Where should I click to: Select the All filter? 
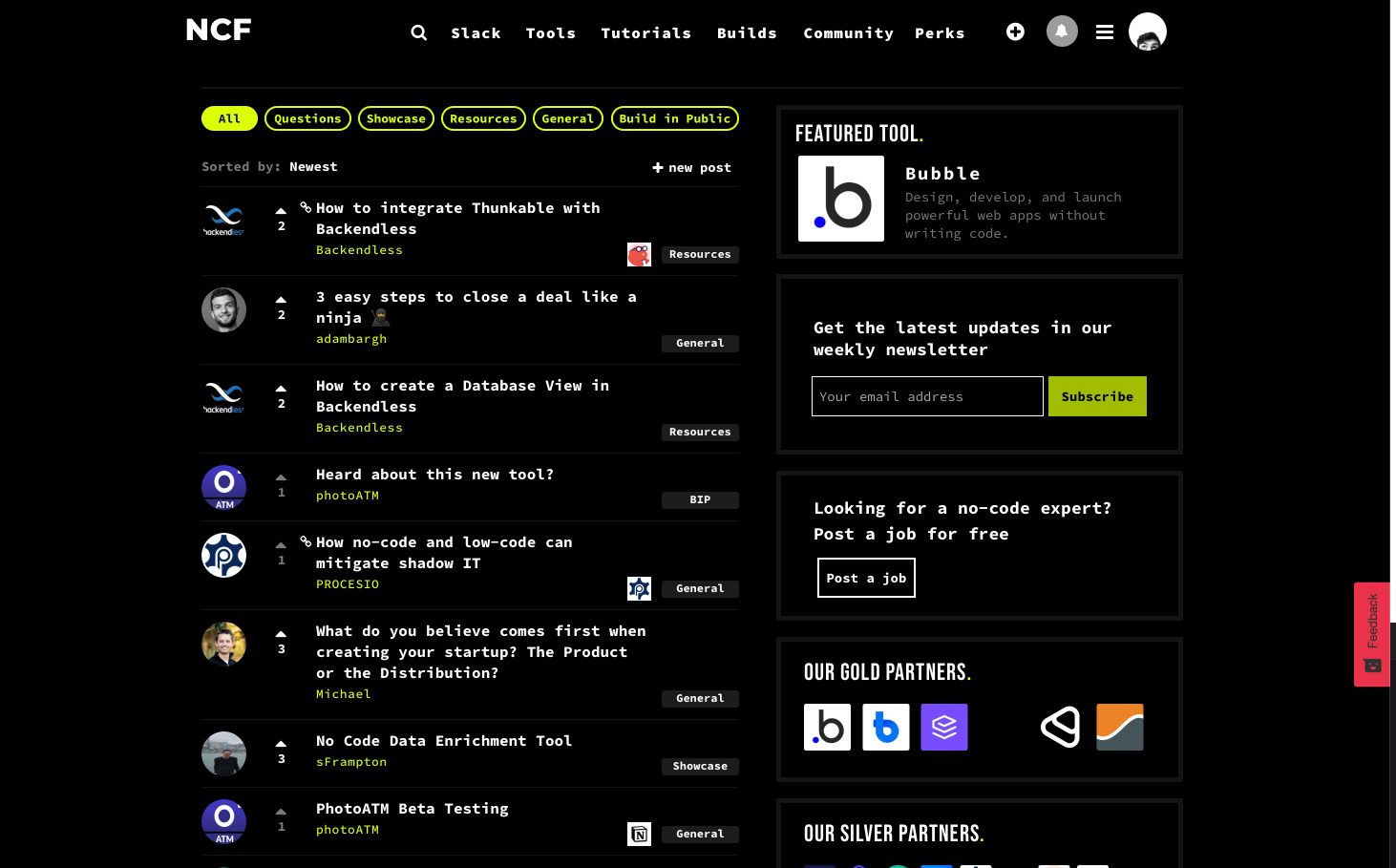point(229,118)
